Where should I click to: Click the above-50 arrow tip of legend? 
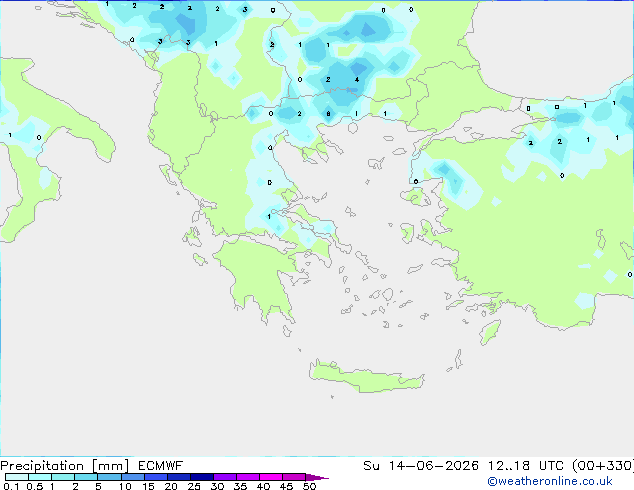(x=317, y=477)
